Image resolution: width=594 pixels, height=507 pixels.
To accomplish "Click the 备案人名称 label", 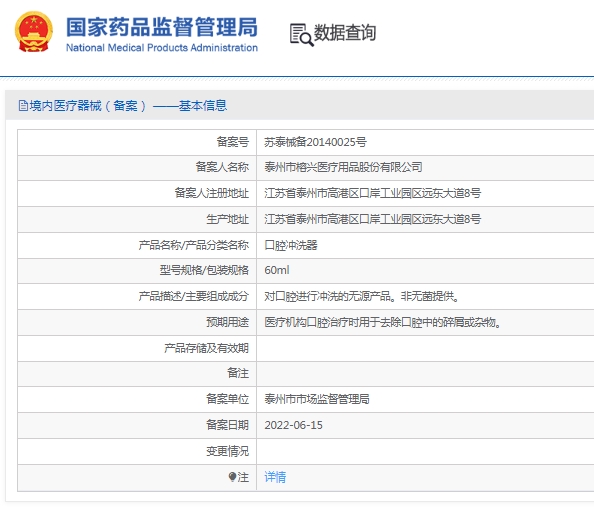I will 222,167.
